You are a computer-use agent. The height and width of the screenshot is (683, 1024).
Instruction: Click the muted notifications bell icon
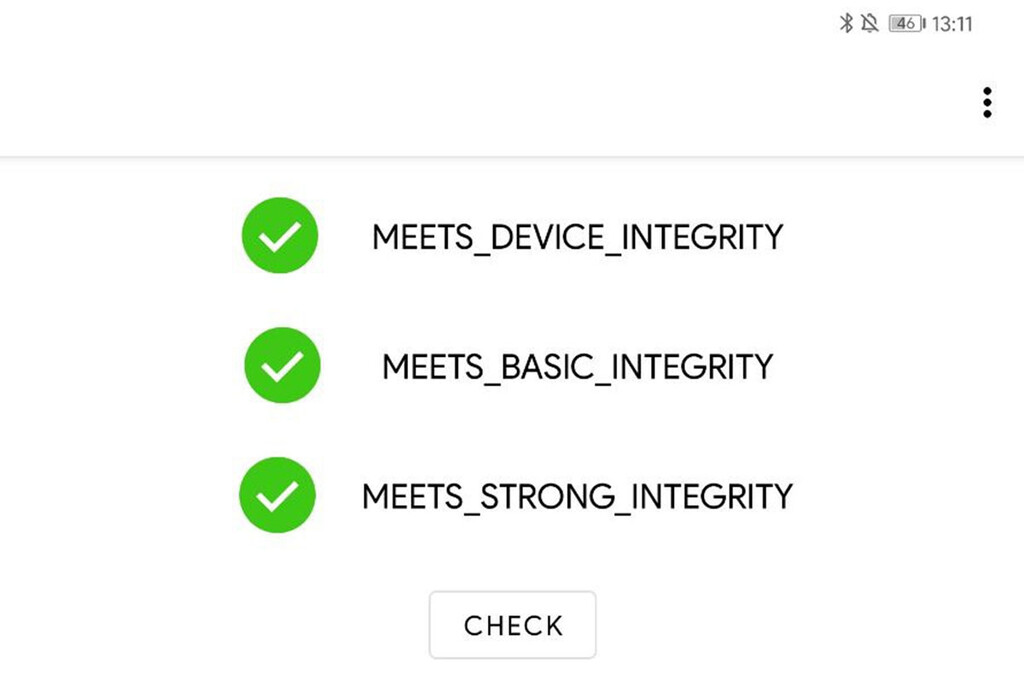[x=872, y=22]
